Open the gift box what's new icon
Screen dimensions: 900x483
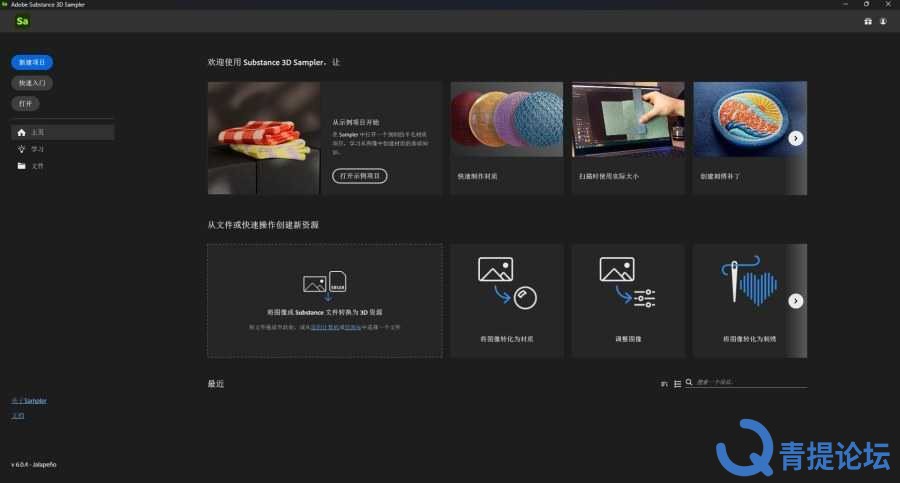coord(868,21)
